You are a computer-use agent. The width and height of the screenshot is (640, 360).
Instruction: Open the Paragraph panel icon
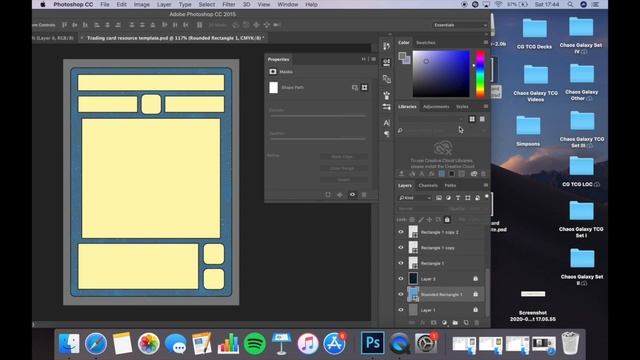[x=387, y=134]
